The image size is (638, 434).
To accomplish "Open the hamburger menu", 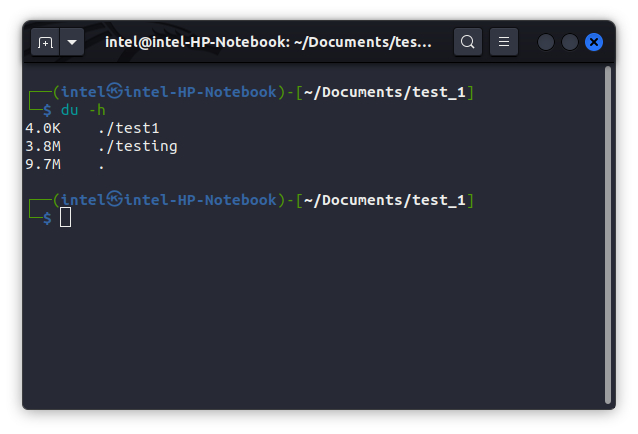I will tap(503, 42).
